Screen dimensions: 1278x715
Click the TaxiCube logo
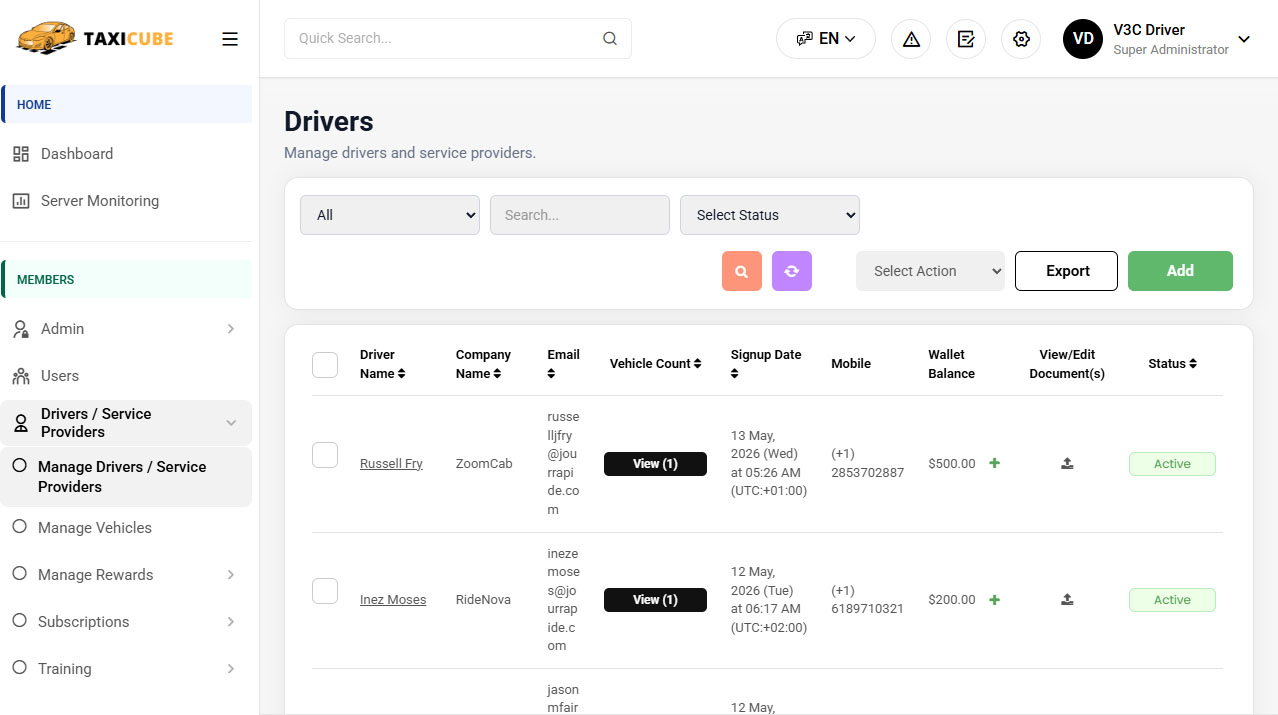click(95, 38)
